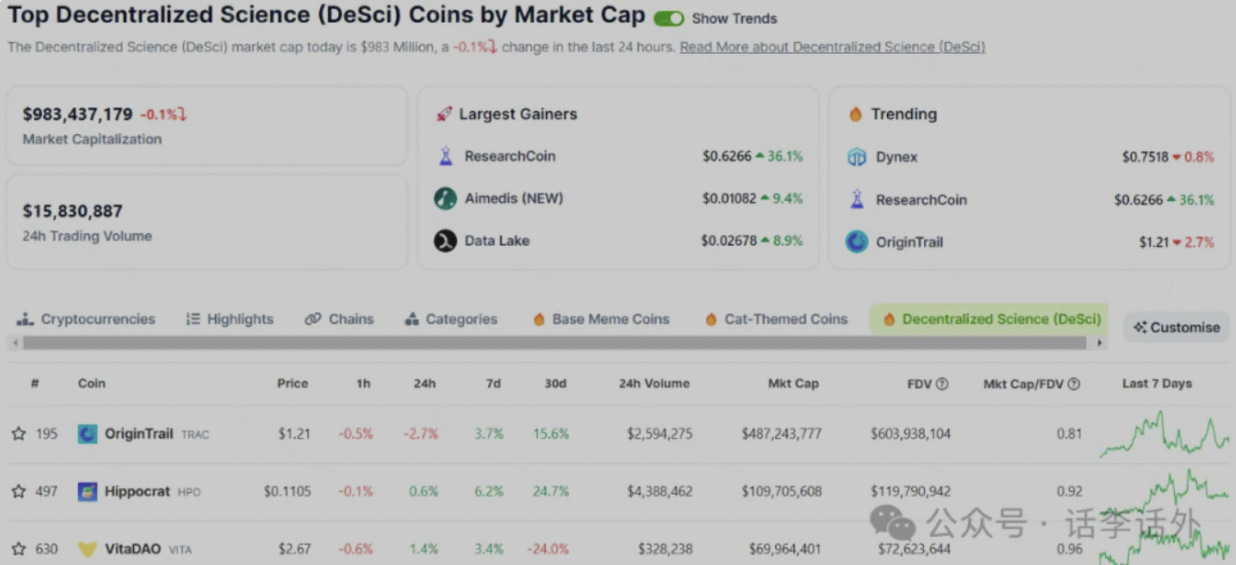The width and height of the screenshot is (1236, 565).
Task: Toggle the Show Trends switch
Action: 669,18
